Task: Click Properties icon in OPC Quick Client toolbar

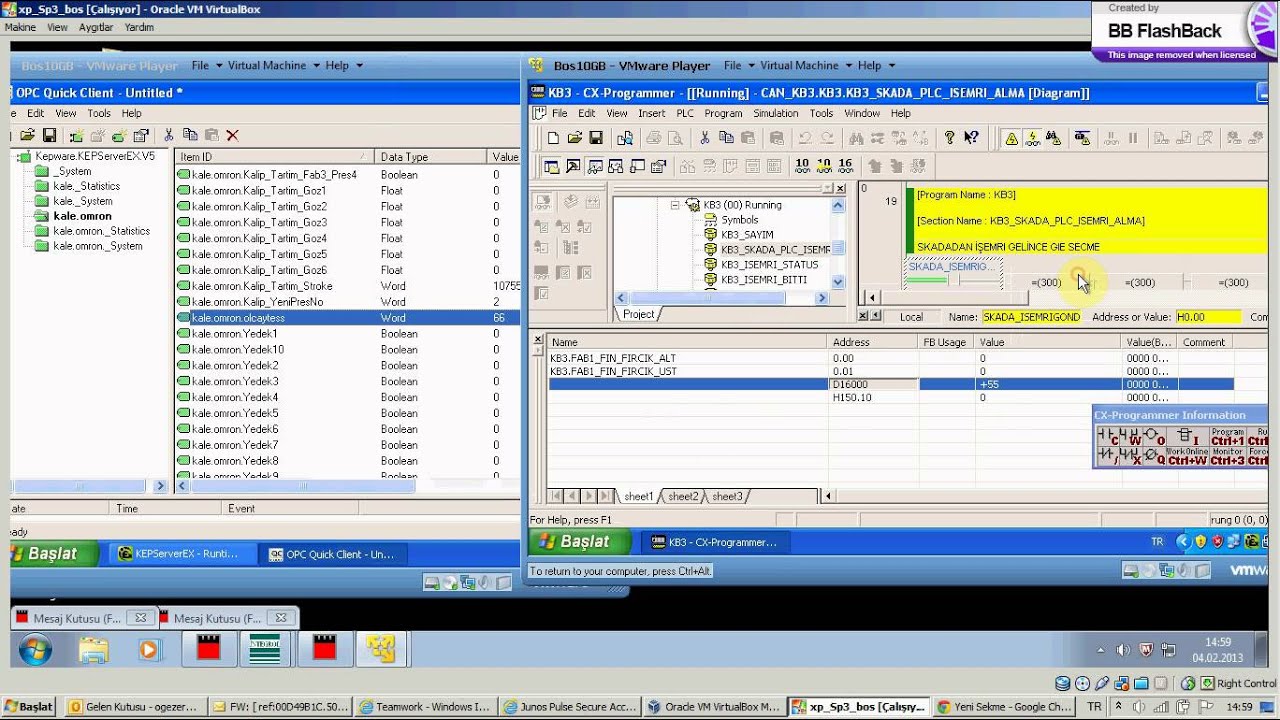Action: click(141, 135)
